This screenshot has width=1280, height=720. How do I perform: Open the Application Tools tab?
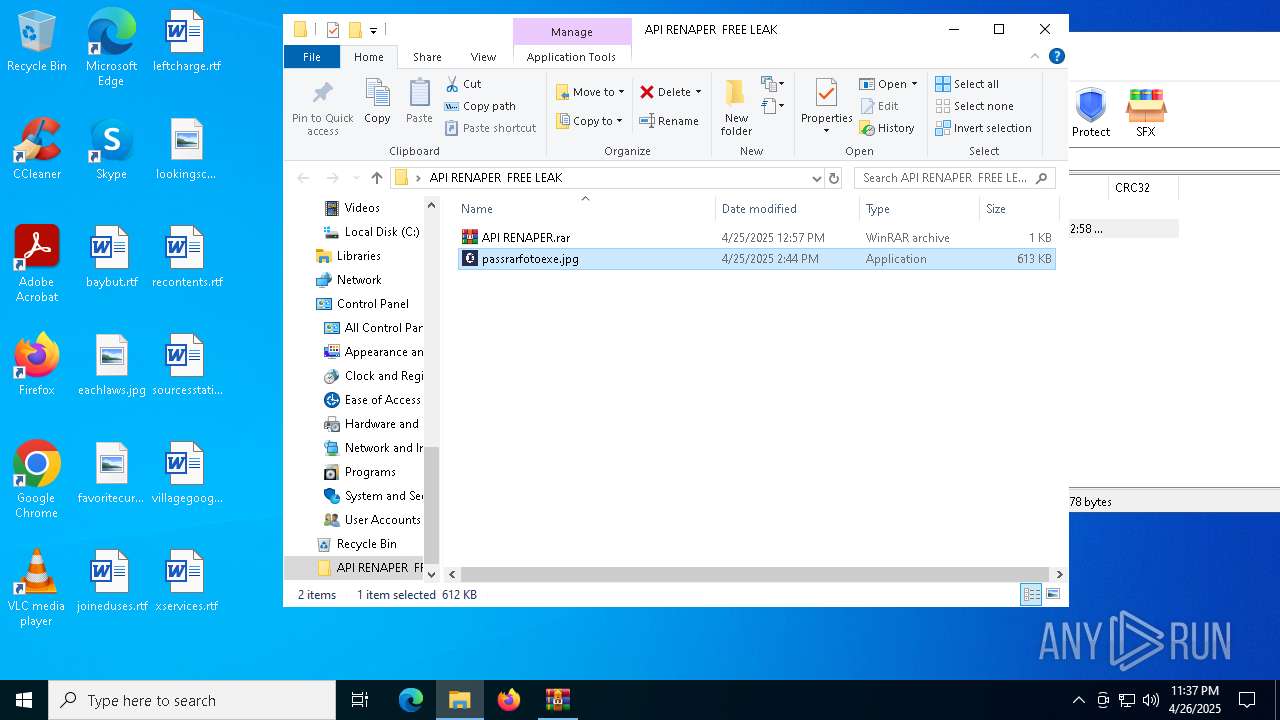coord(571,57)
